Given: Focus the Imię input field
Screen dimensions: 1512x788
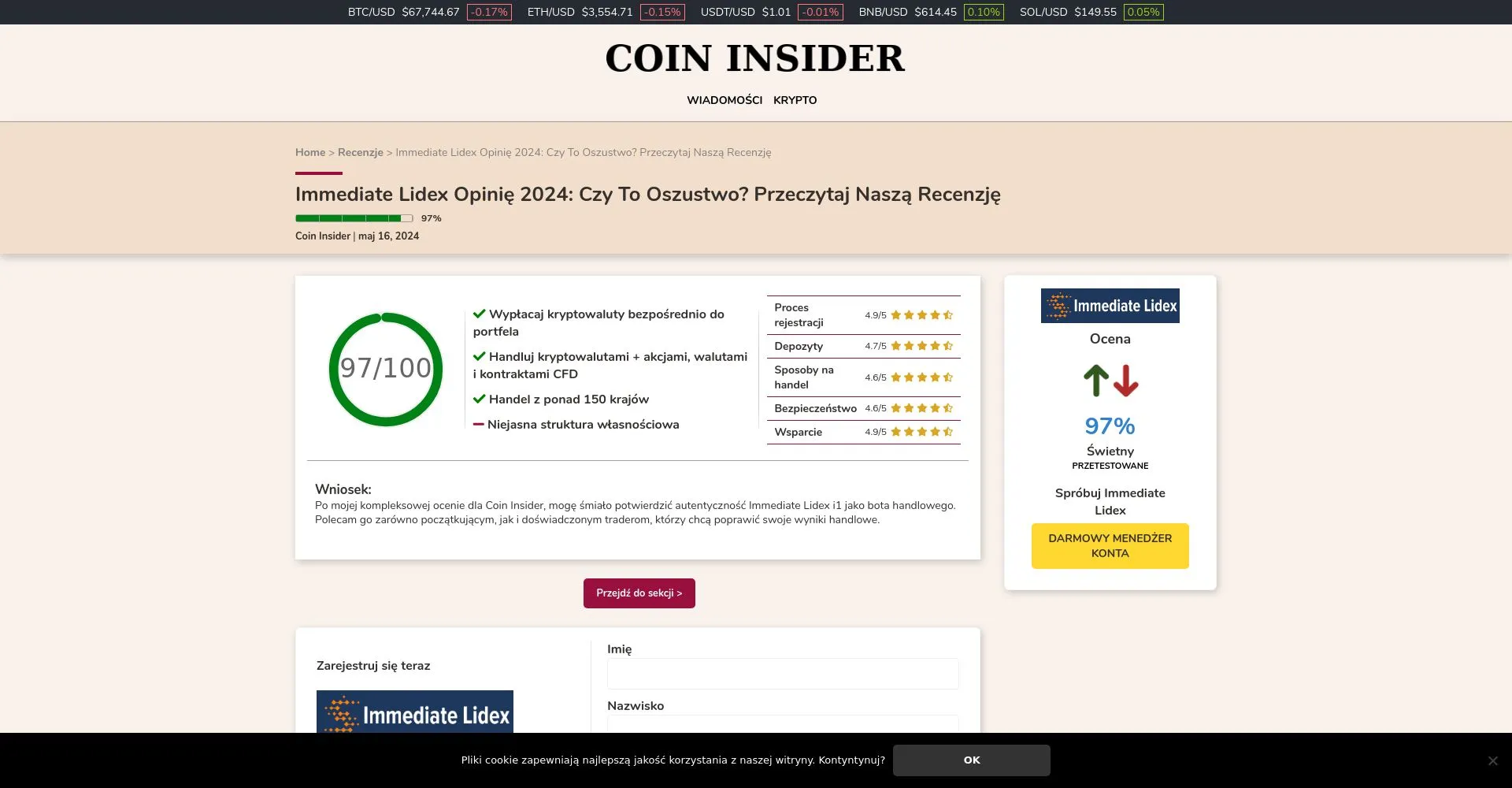Looking at the screenshot, I should 783,674.
